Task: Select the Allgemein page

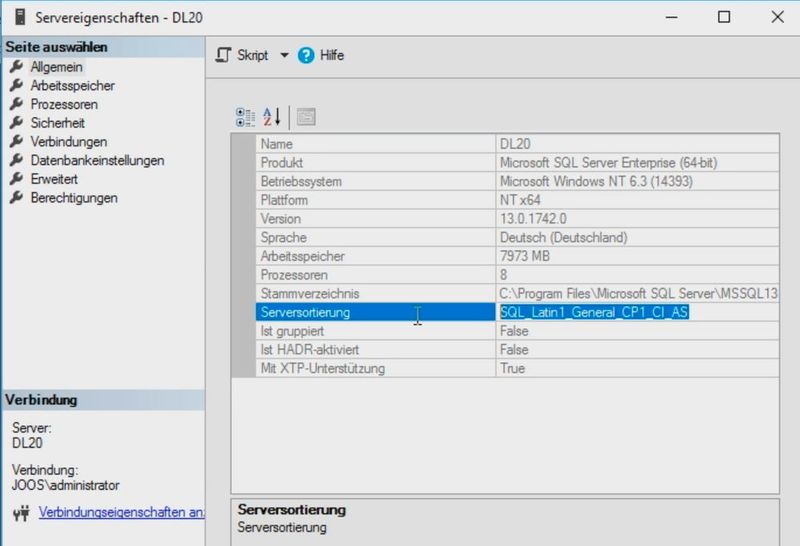Action: coord(56,67)
